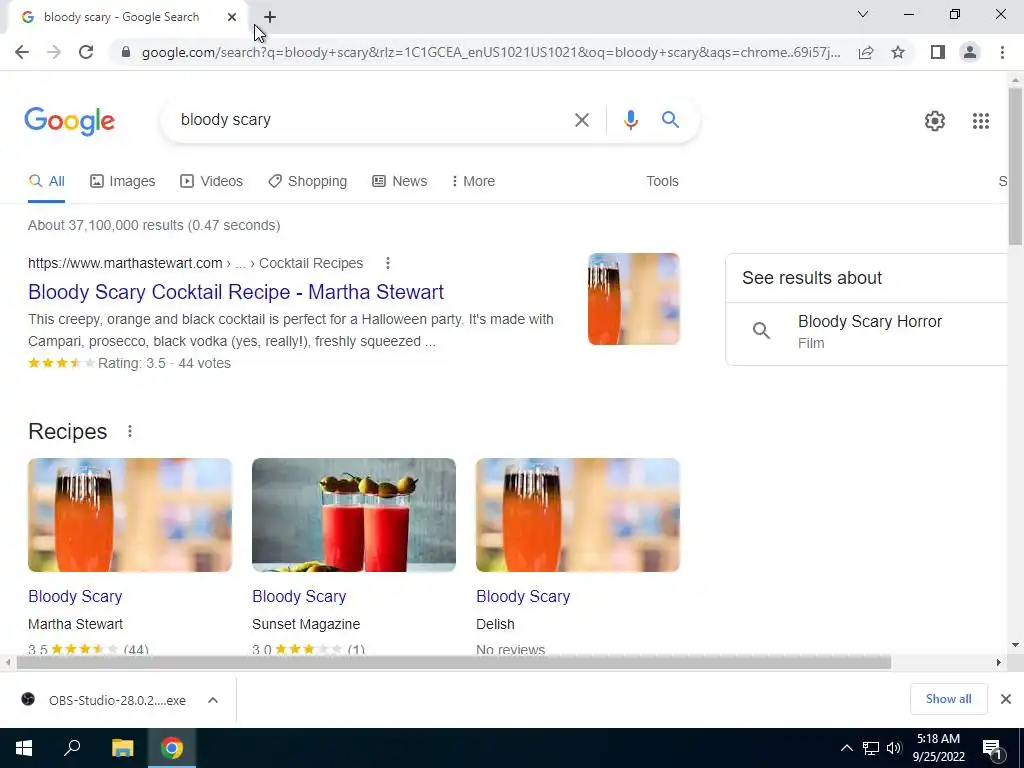Open volume control in tray
The height and width of the screenshot is (768, 1024).
click(894, 748)
